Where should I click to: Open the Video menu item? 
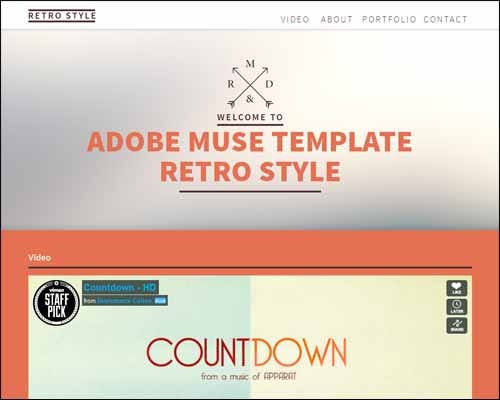pyautogui.click(x=295, y=20)
